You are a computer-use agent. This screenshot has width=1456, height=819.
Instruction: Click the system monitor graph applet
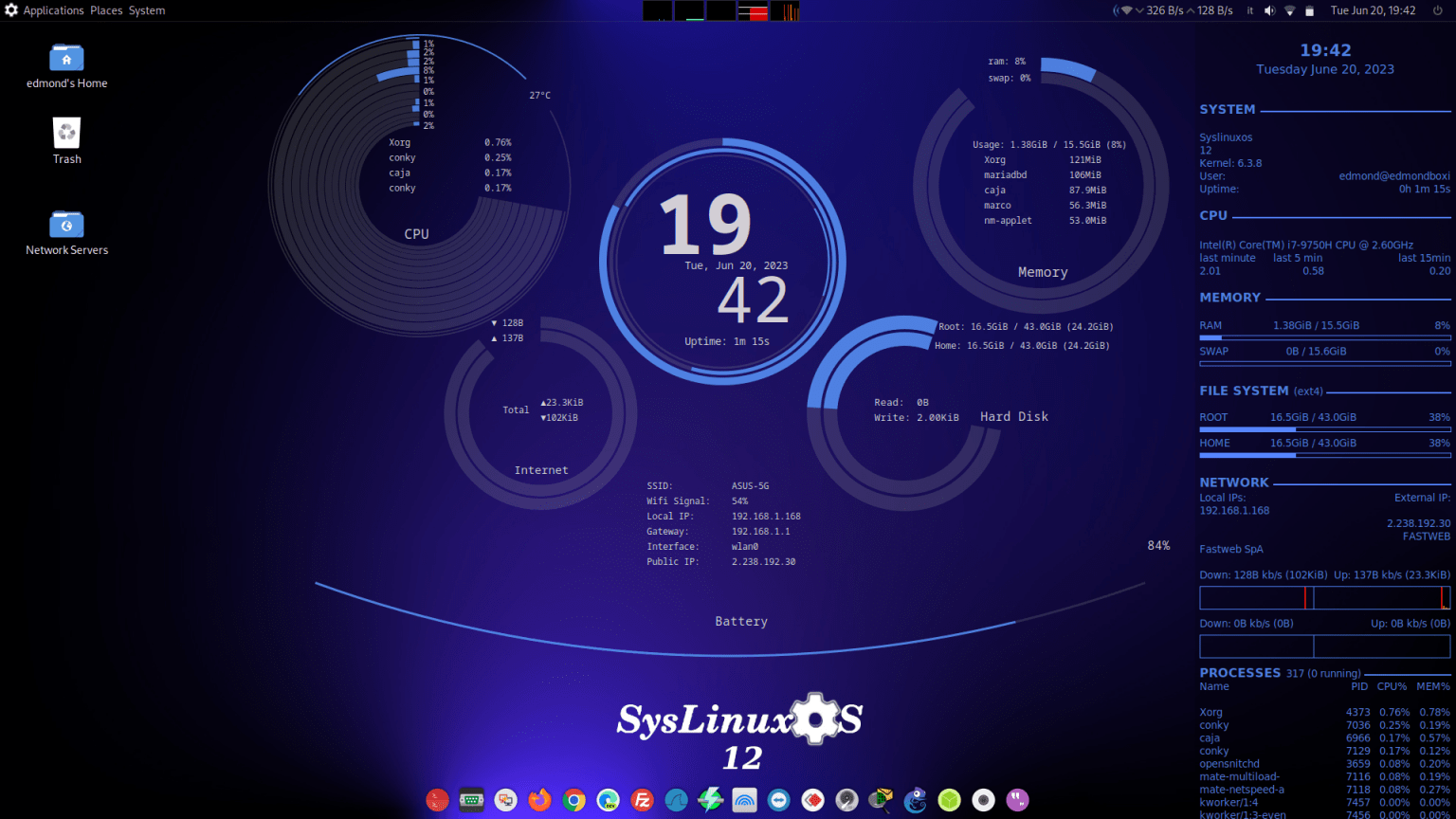coord(720,10)
